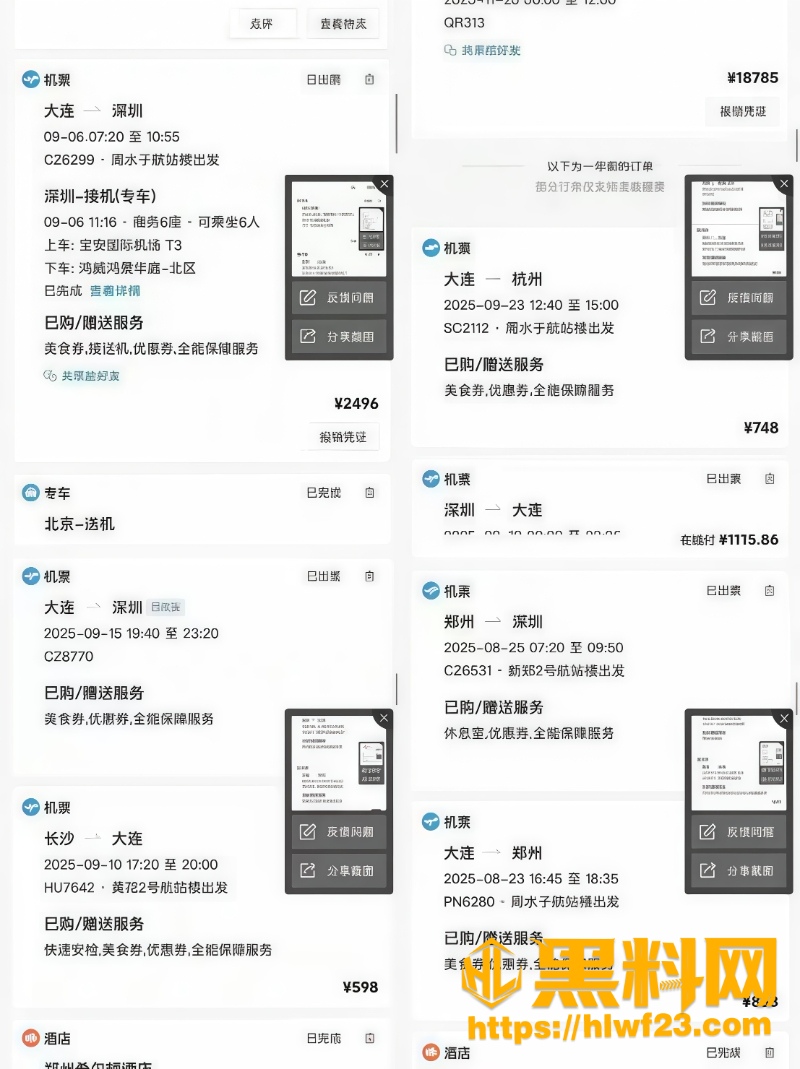Image resolution: width=800 pixels, height=1069 pixels.
Task: Open screenshot thumbnail above 长沙 大连 order popup
Action: [339, 762]
